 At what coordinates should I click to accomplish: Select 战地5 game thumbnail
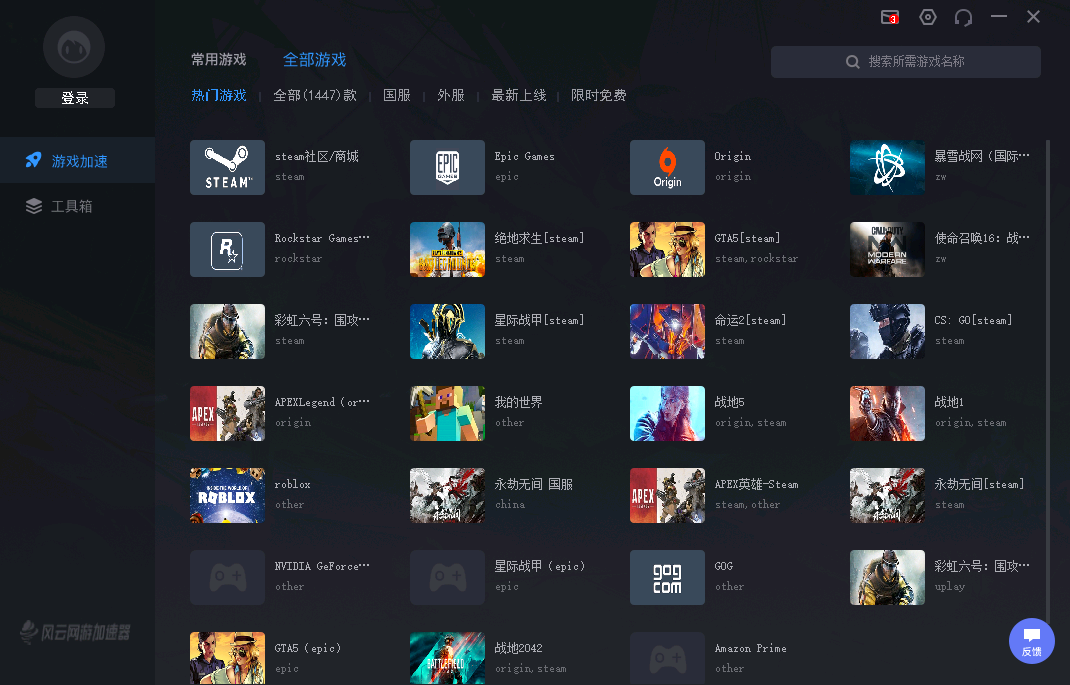(667, 413)
